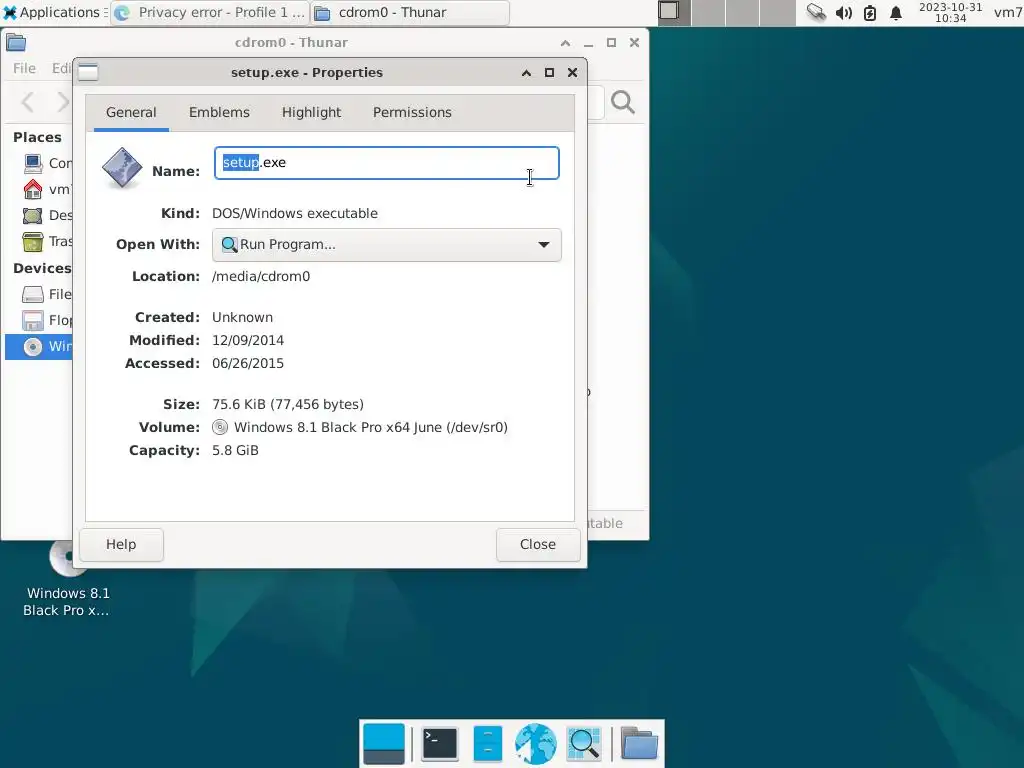Switch to cdrom0 - Thunar taskbar item
The height and width of the screenshot is (768, 1024).
(x=409, y=12)
